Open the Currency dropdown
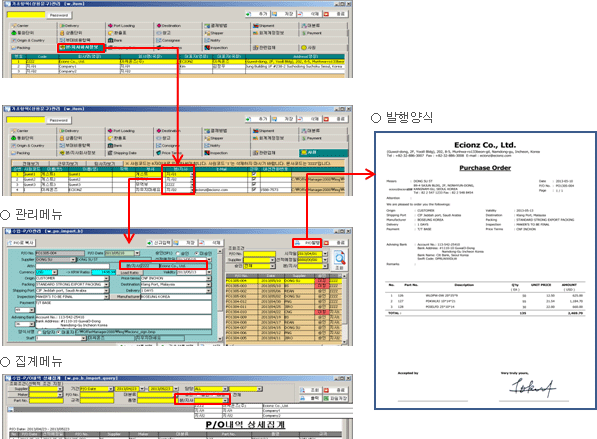Viewport: 597px width, 439px height. coord(54,272)
